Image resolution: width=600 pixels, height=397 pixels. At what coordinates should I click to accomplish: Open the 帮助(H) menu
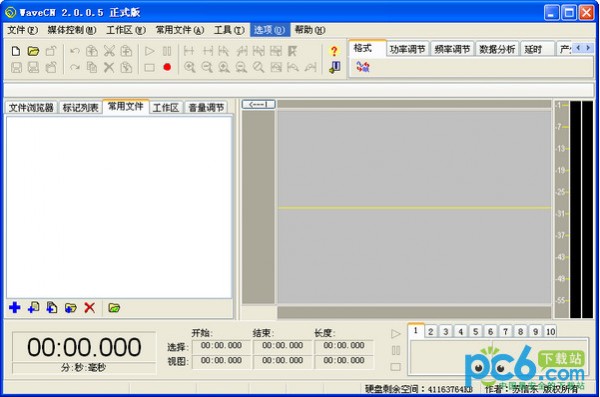[x=310, y=30]
